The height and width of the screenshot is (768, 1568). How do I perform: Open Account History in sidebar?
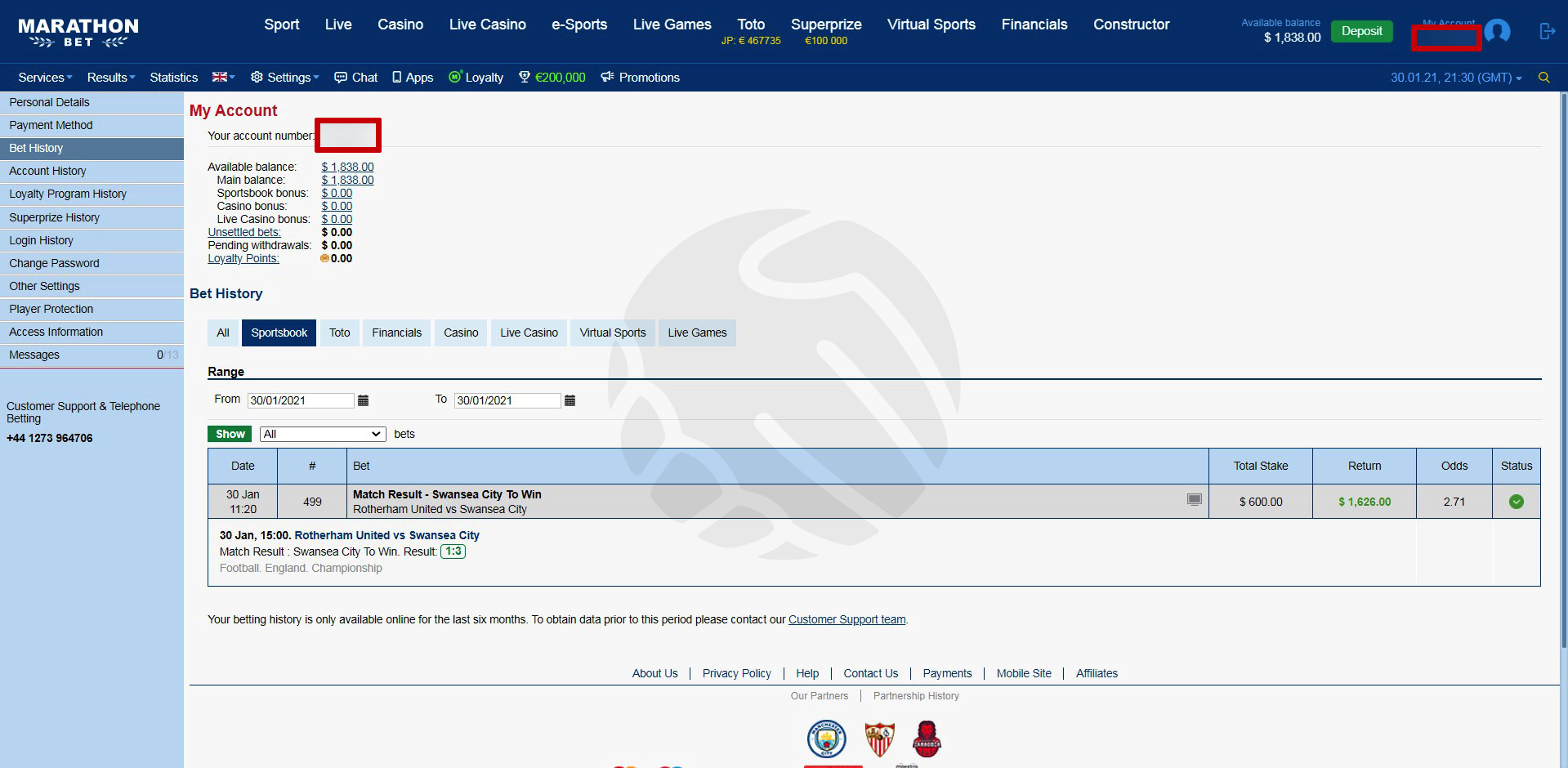pyautogui.click(x=92, y=171)
